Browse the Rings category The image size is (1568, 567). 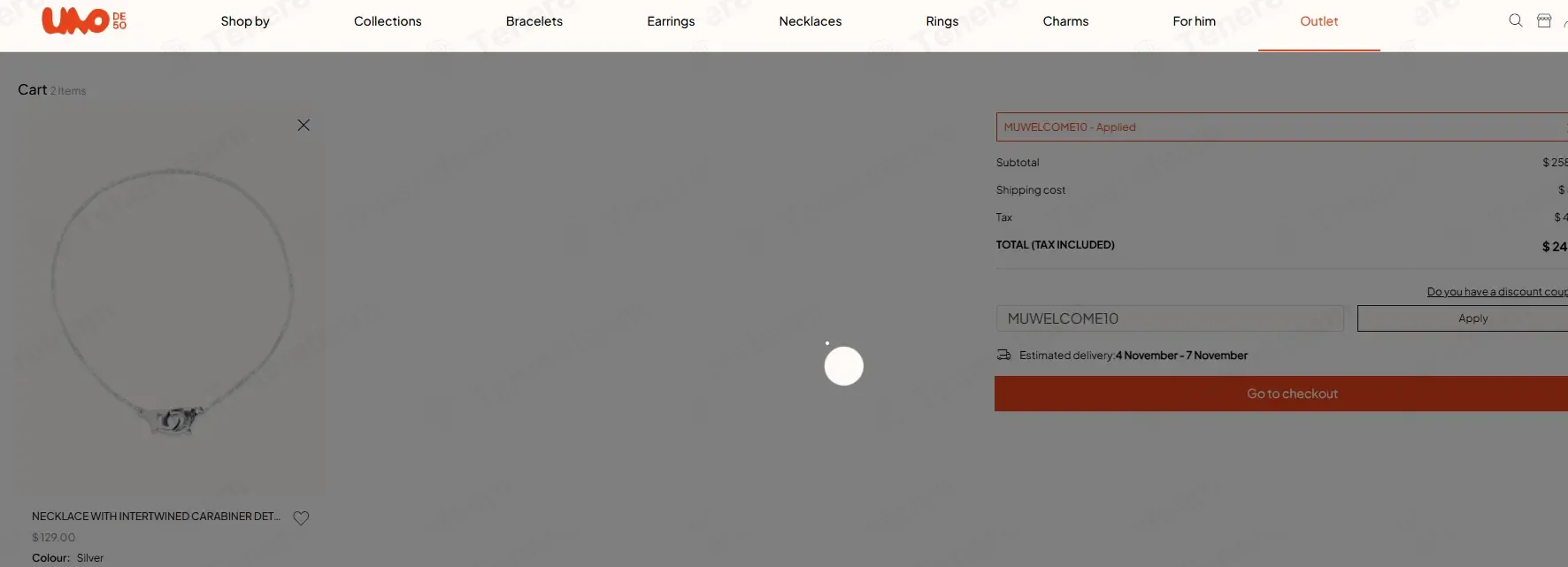tap(942, 21)
